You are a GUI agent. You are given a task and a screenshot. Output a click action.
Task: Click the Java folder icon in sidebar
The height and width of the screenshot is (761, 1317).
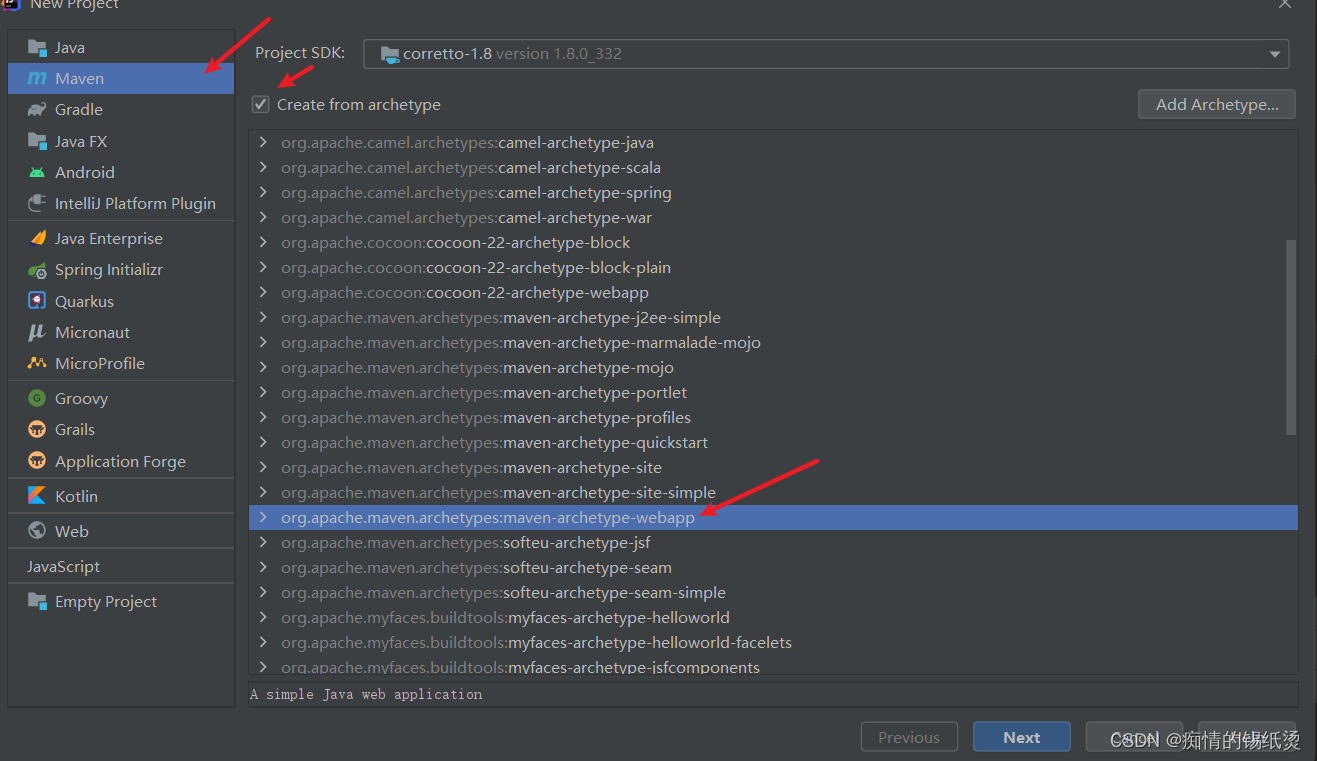37,47
